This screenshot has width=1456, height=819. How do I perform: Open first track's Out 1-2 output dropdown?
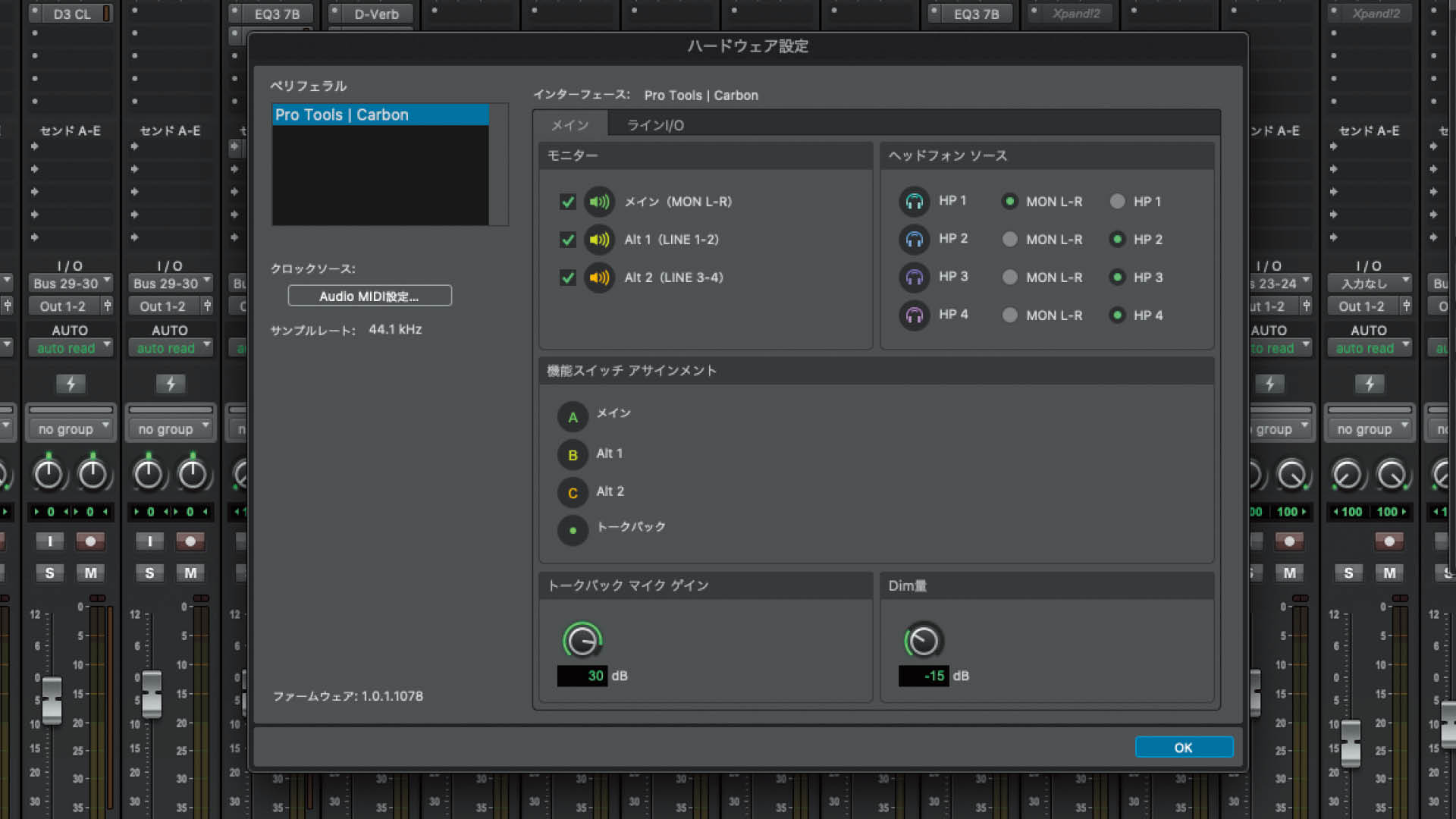click(x=63, y=306)
